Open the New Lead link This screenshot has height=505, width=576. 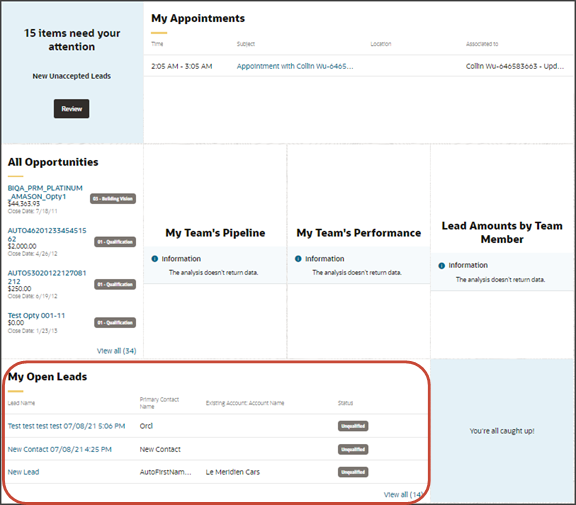coord(24,472)
